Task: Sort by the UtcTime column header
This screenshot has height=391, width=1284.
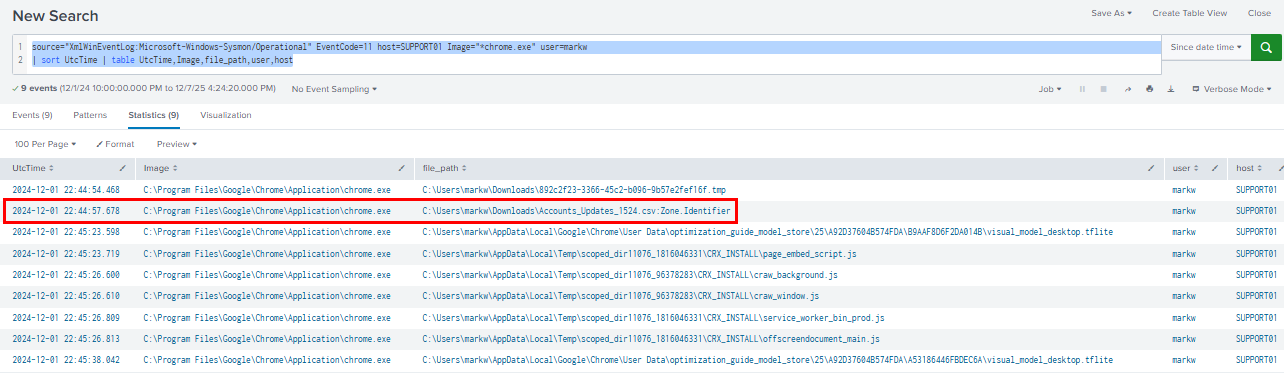Action: pyautogui.click(x=33, y=168)
